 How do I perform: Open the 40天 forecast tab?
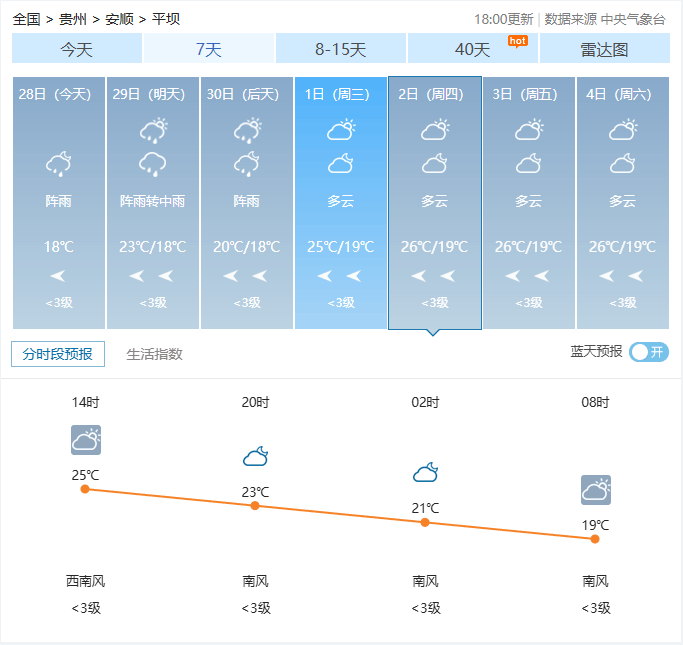(x=472, y=49)
